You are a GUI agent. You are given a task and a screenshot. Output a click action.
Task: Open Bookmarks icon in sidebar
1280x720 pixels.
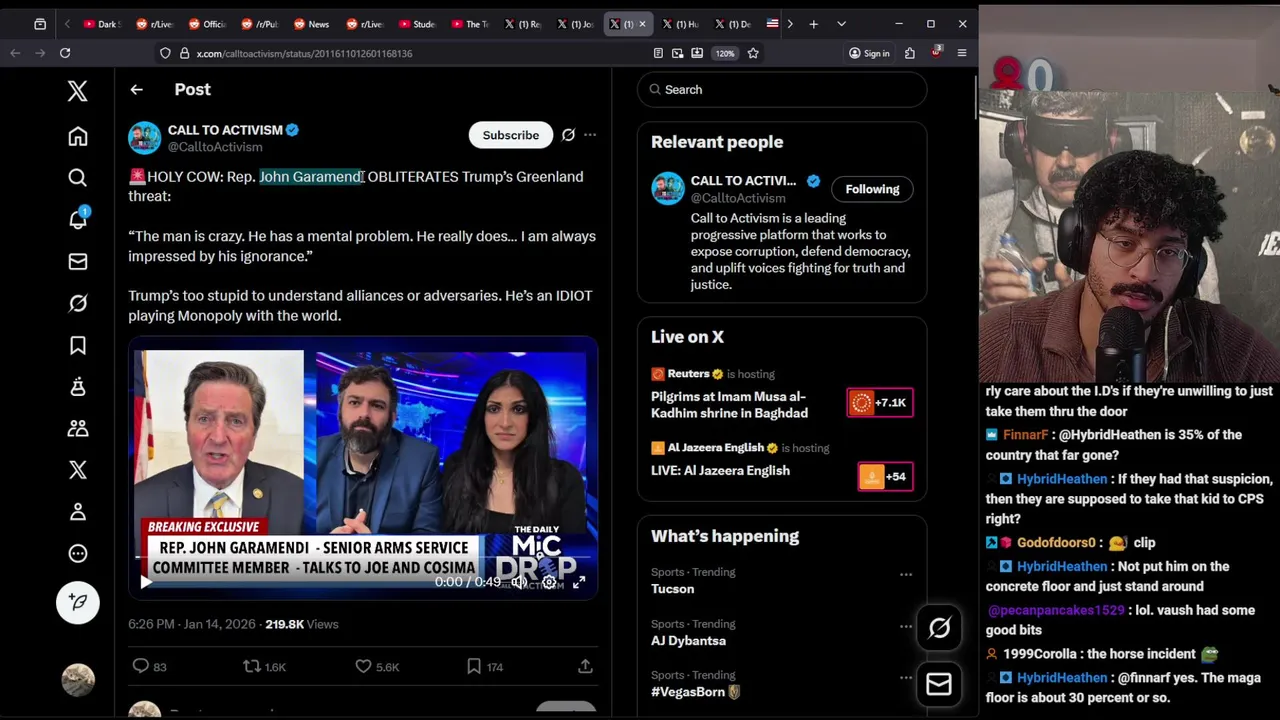tap(77, 345)
